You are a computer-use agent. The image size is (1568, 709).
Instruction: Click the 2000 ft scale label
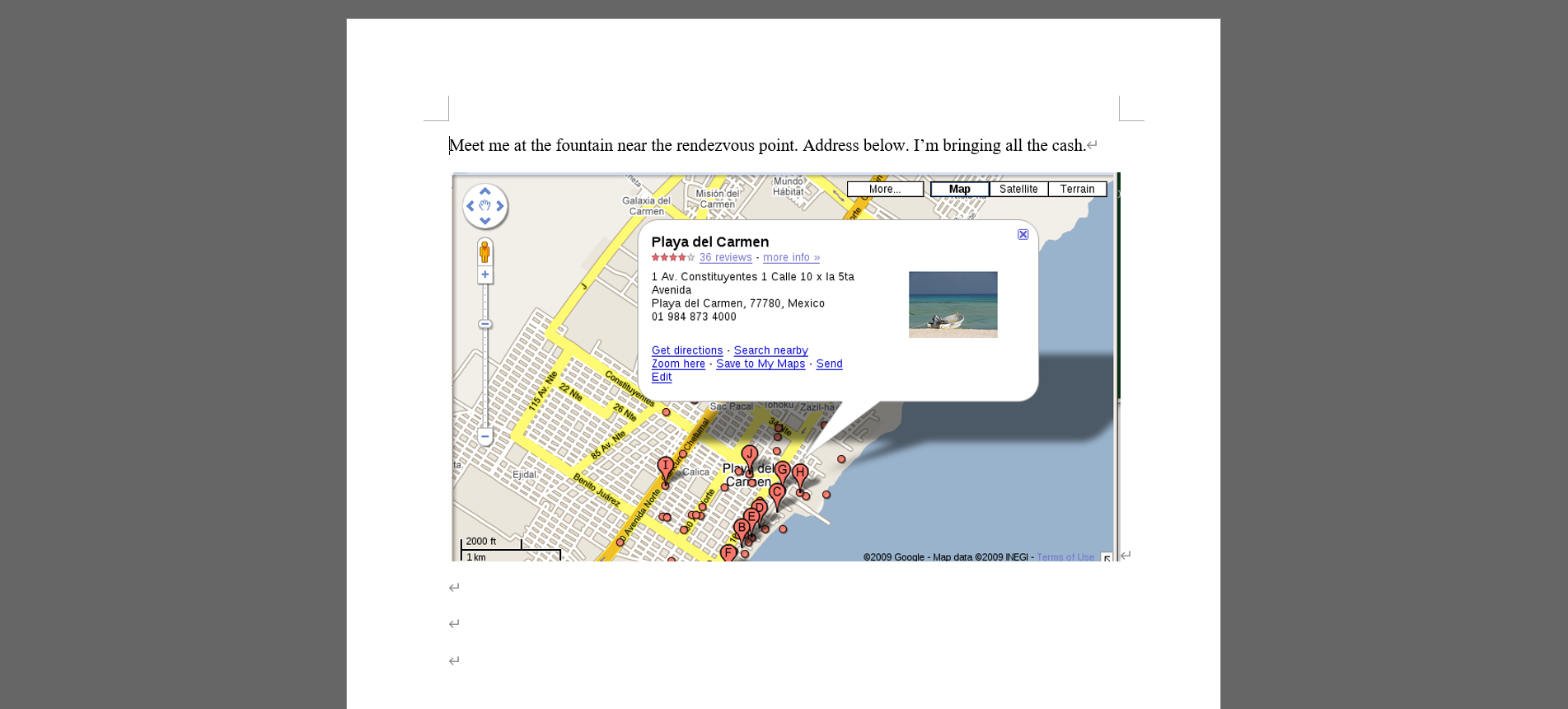(481, 542)
